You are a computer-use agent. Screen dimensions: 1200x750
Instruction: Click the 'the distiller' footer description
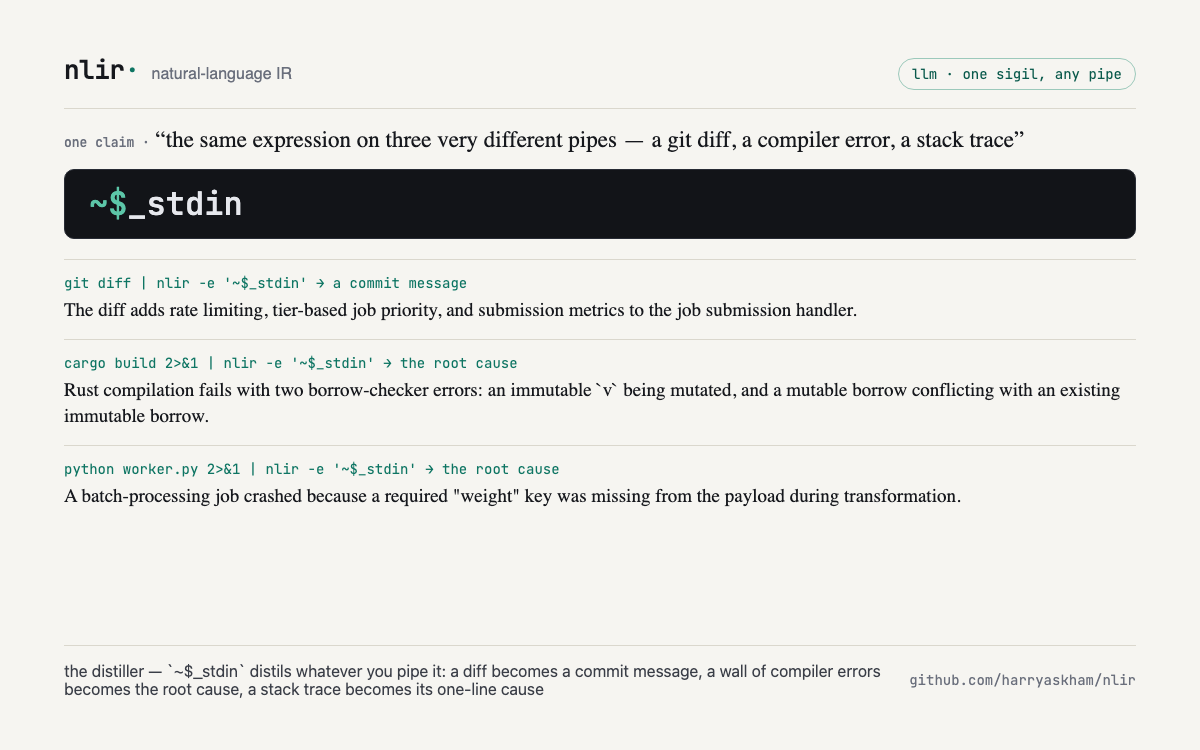click(472, 680)
